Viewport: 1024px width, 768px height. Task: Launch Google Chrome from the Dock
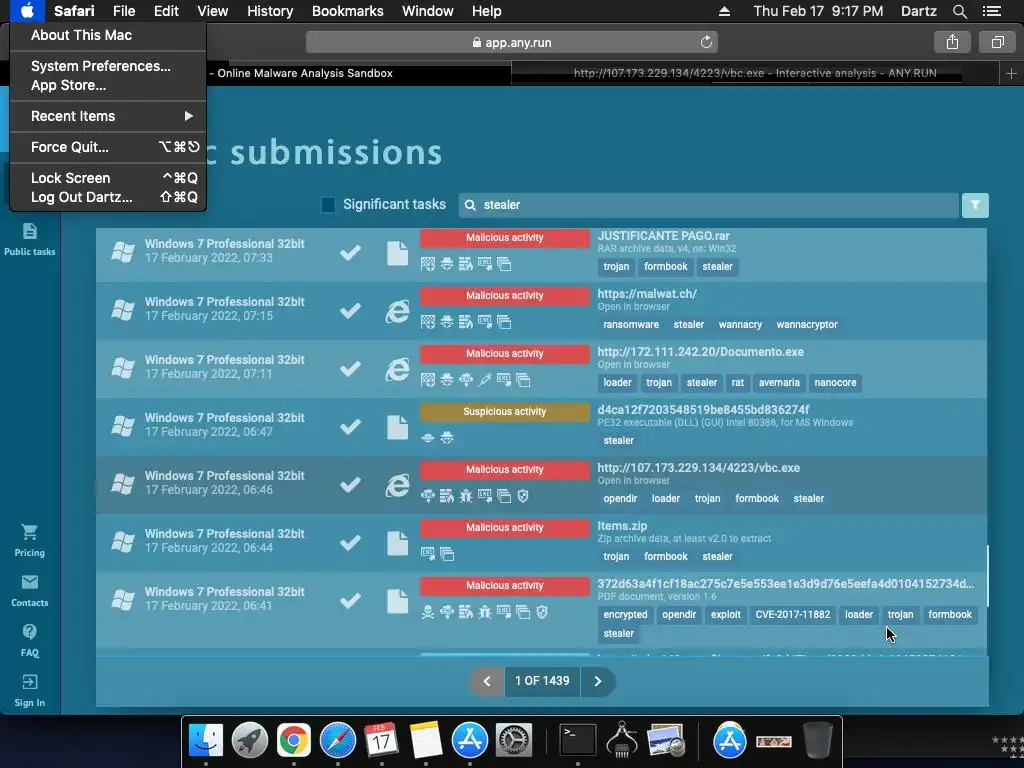click(x=293, y=740)
